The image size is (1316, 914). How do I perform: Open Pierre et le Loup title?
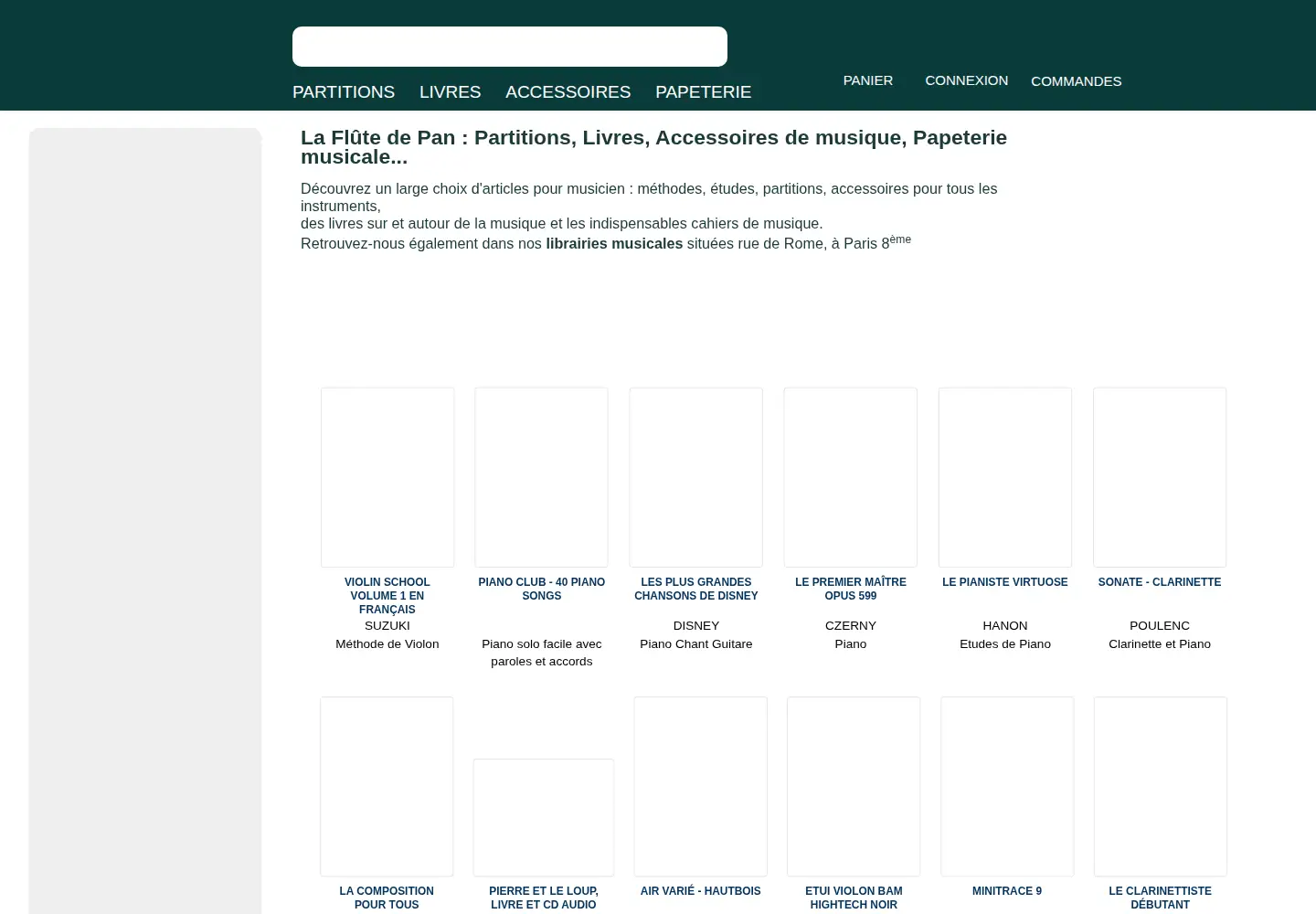click(543, 898)
